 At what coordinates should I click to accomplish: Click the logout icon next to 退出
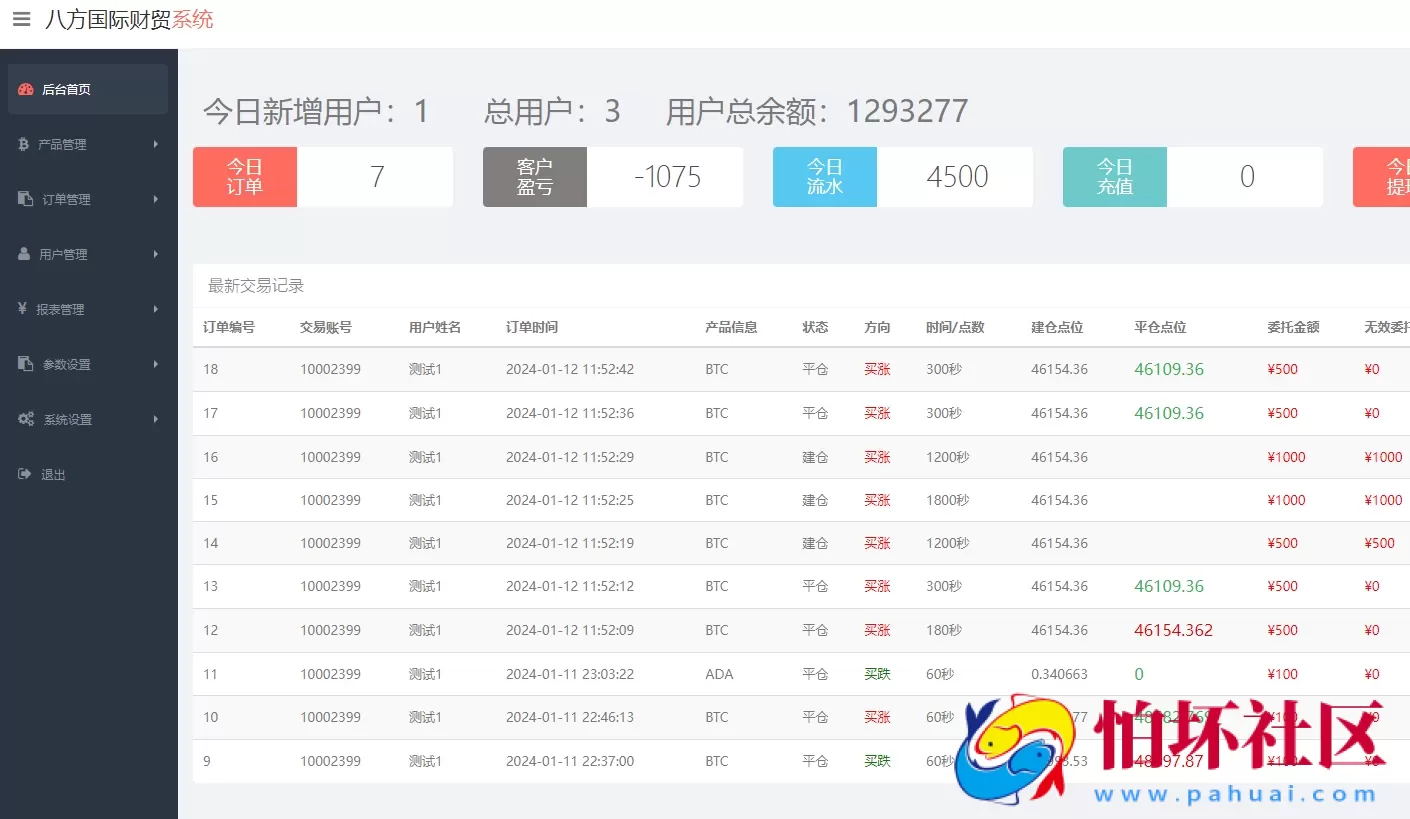(x=24, y=474)
